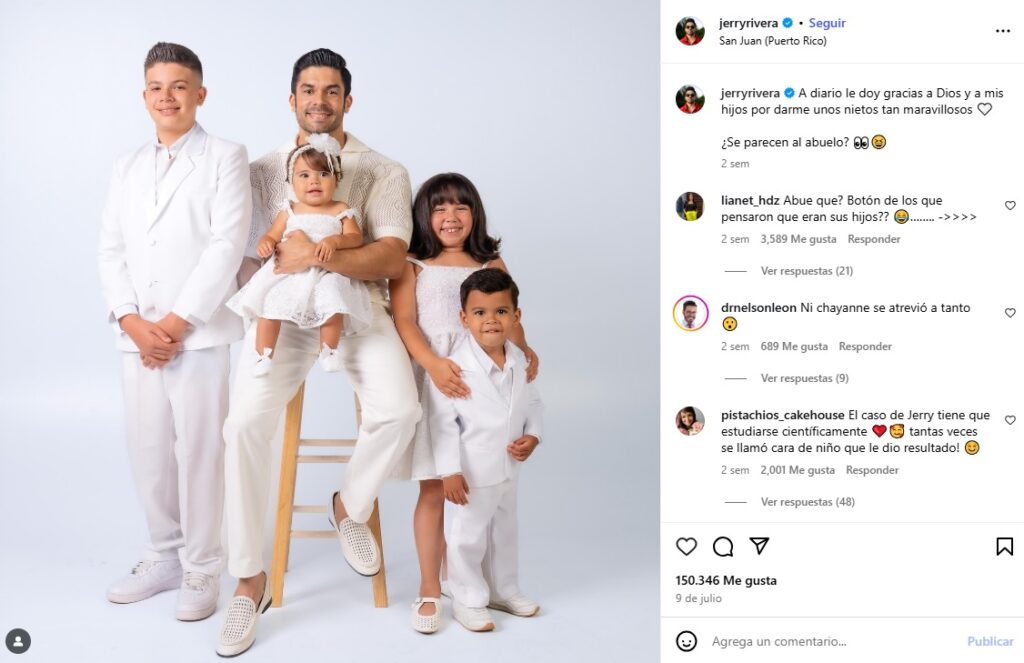Like the pistachios_cakehouse comment heart

tap(1010, 420)
